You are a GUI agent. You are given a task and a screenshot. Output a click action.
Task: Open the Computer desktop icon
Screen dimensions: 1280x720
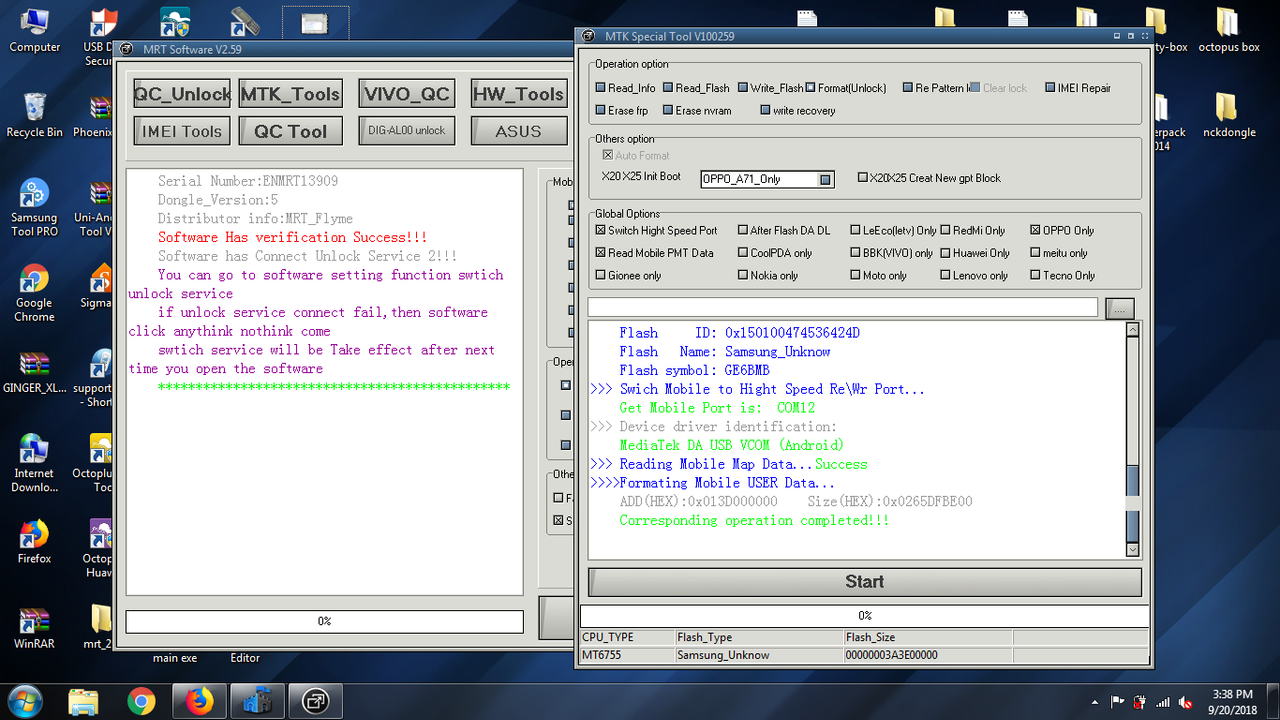tap(34, 30)
